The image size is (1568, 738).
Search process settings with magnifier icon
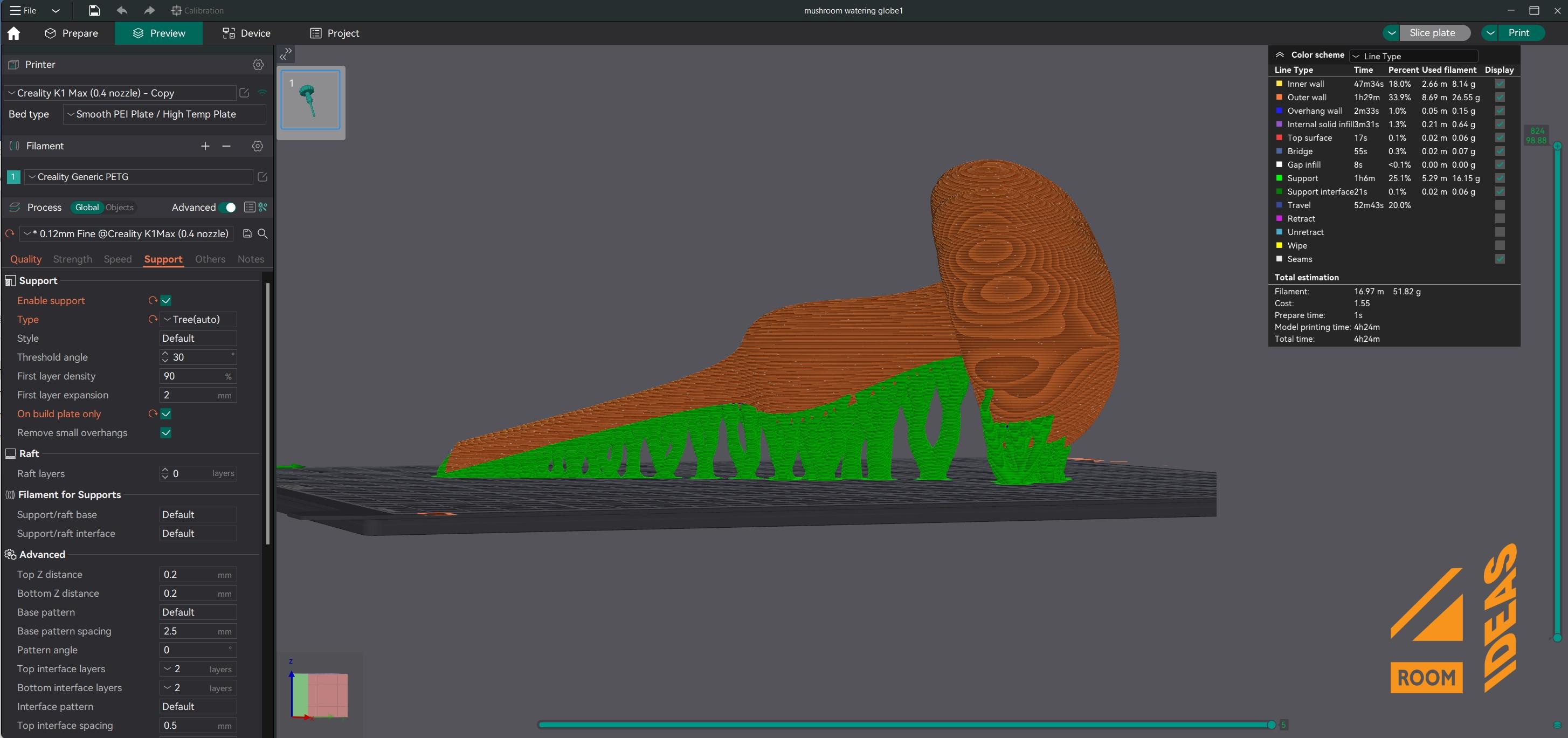coord(263,234)
